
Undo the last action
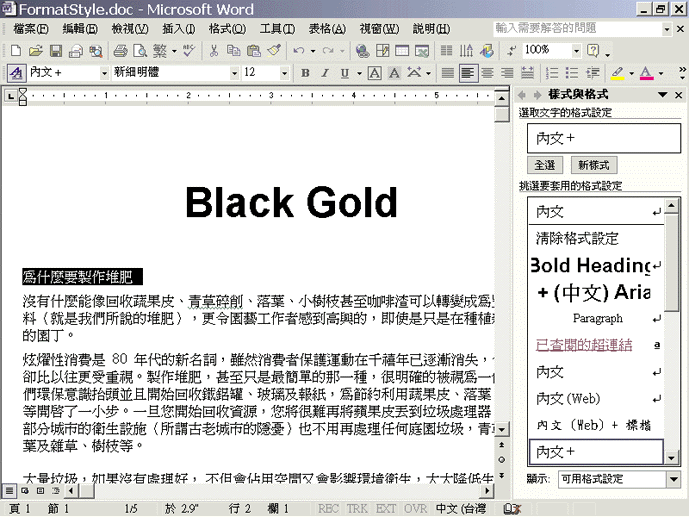pyautogui.click(x=299, y=51)
